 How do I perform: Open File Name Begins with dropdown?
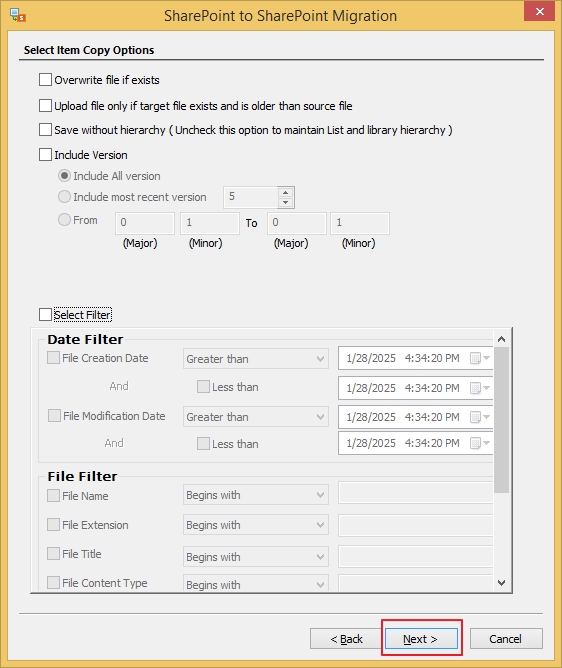tap(256, 495)
